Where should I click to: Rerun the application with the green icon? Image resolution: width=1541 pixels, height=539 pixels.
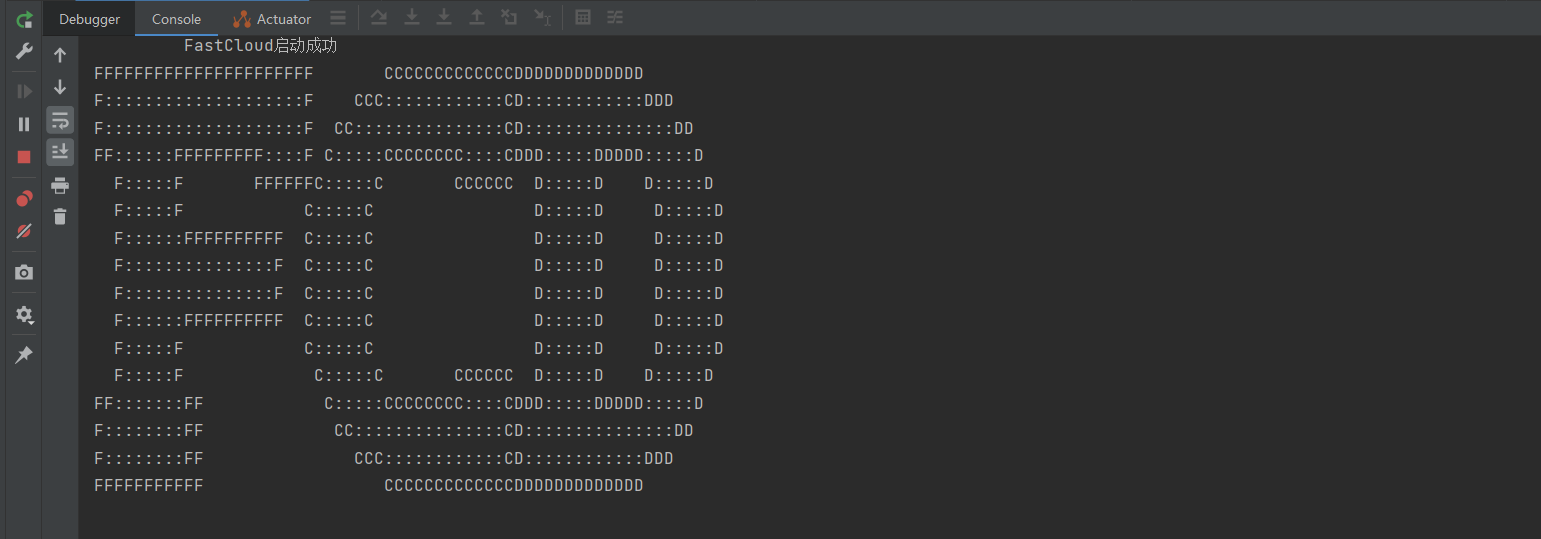(x=24, y=19)
